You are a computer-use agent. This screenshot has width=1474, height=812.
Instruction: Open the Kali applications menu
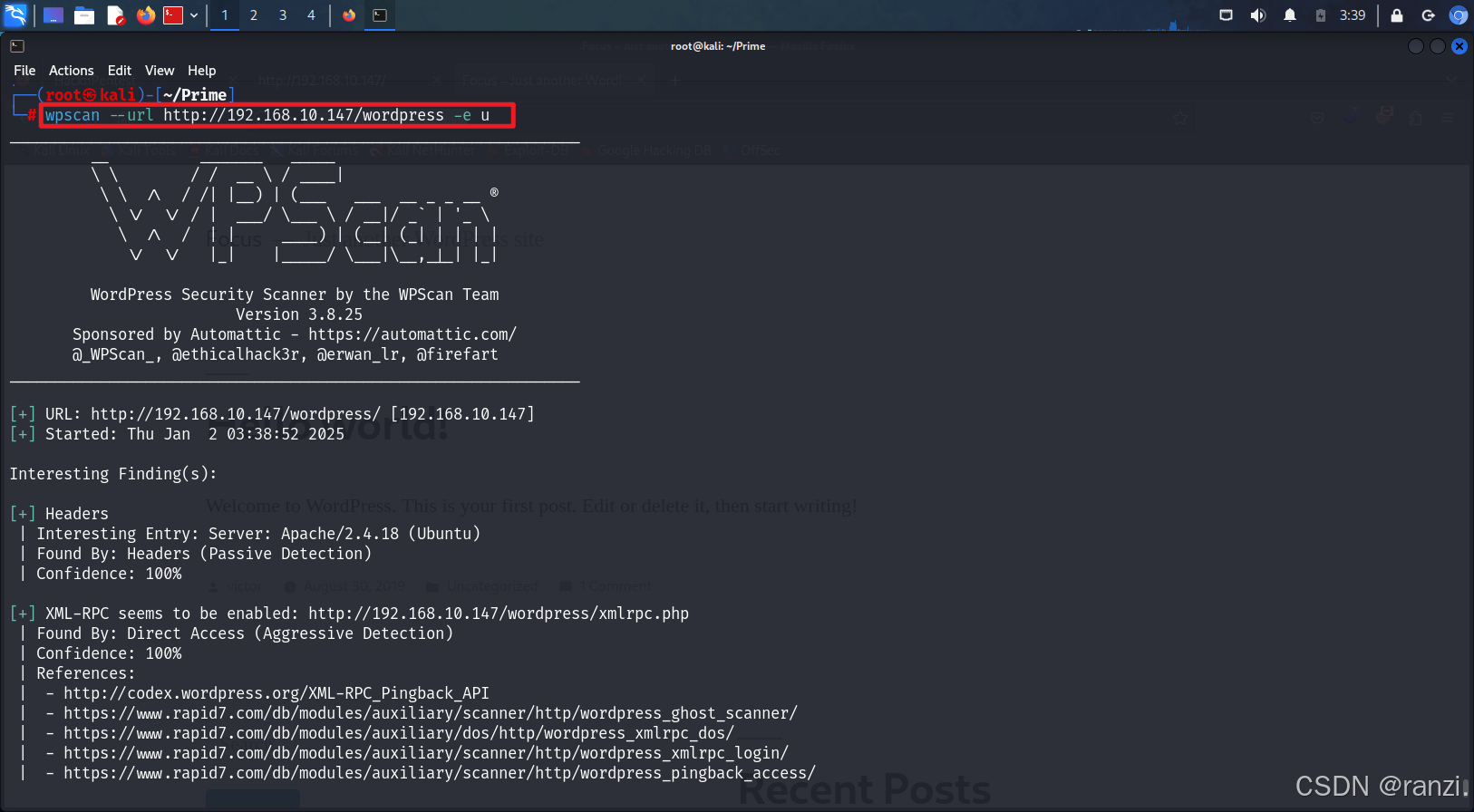[15, 14]
